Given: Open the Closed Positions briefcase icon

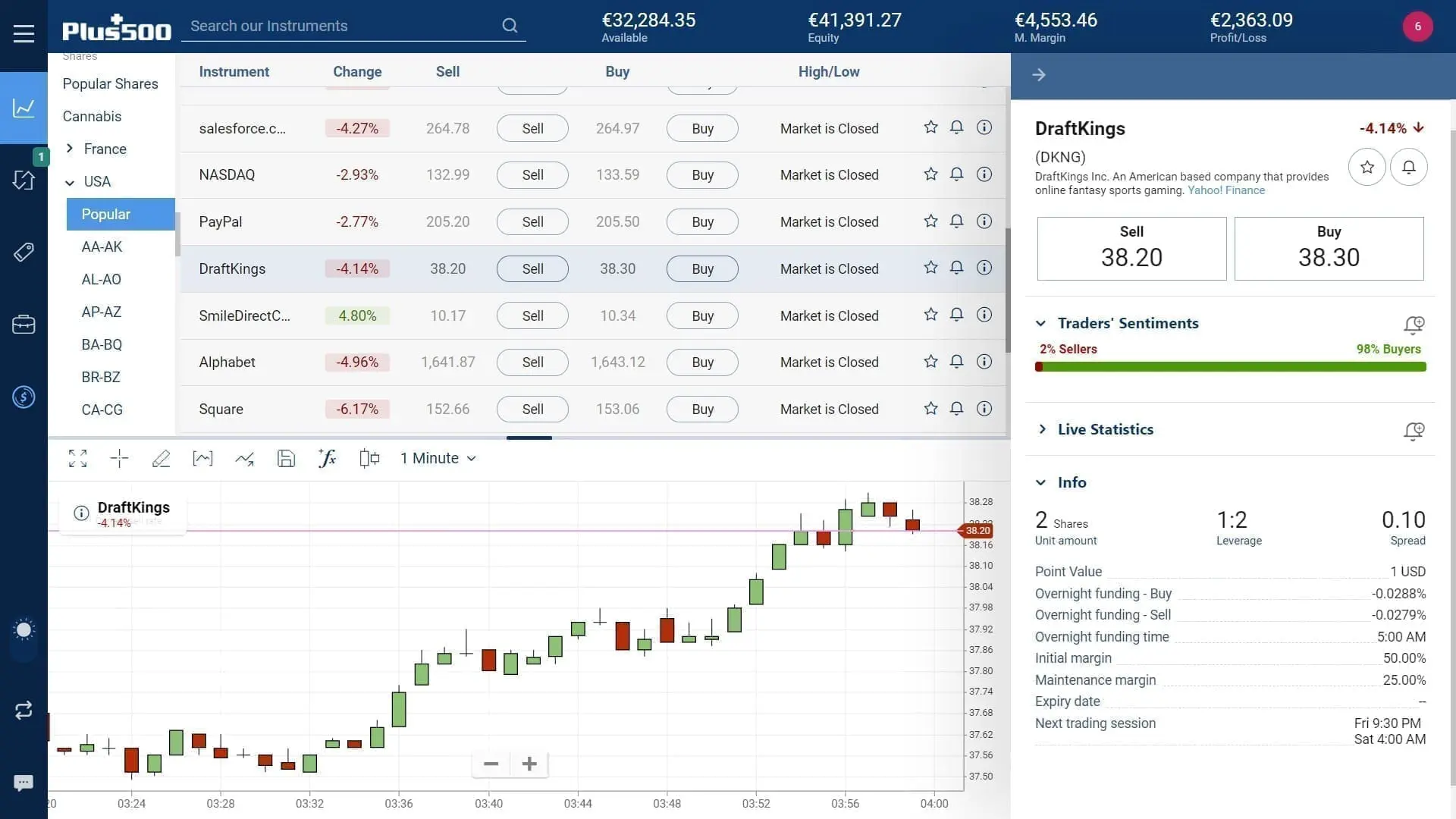Looking at the screenshot, I should pos(24,325).
